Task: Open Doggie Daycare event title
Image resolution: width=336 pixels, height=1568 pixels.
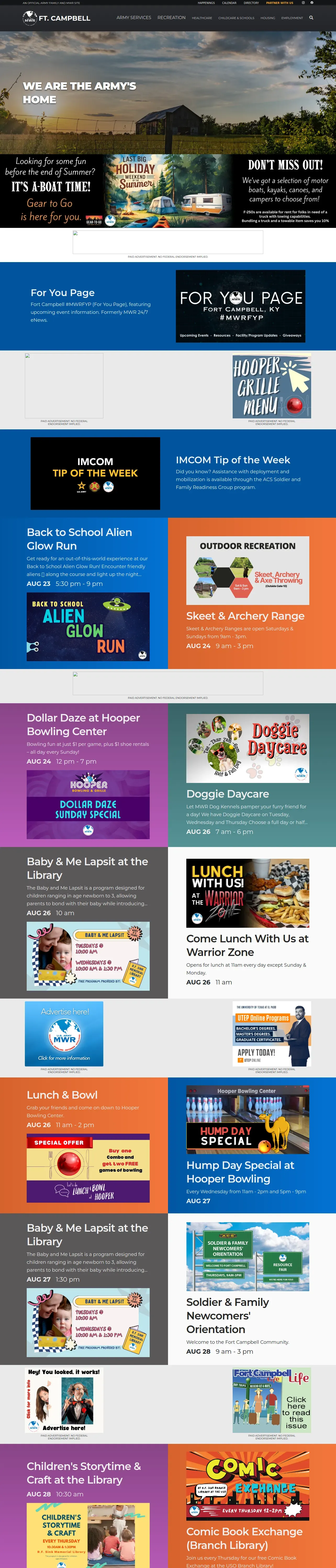Action: coord(227,794)
